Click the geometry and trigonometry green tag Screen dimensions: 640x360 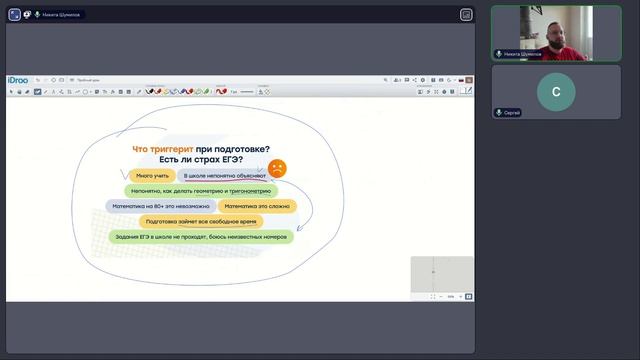(201, 191)
